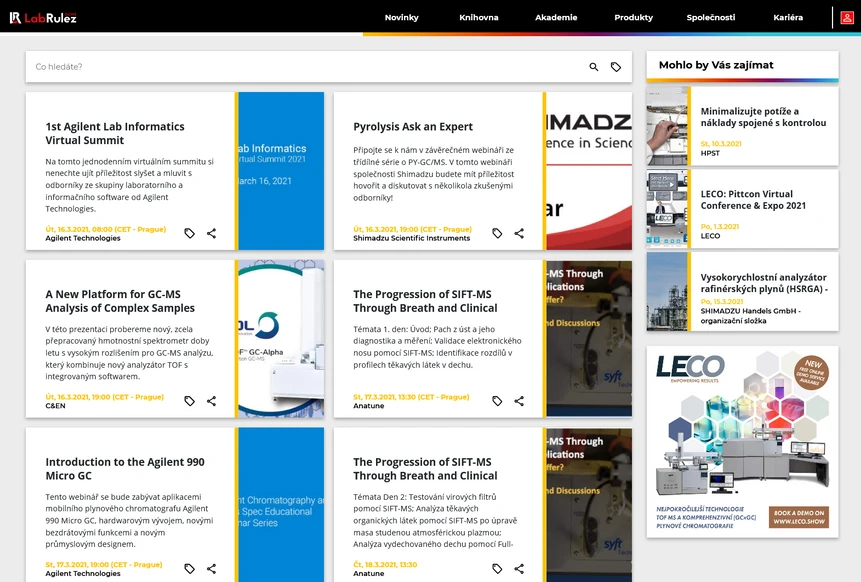
Task: Share the Introduction to Agilent 990 Micro GC webinar
Action: 211,568
